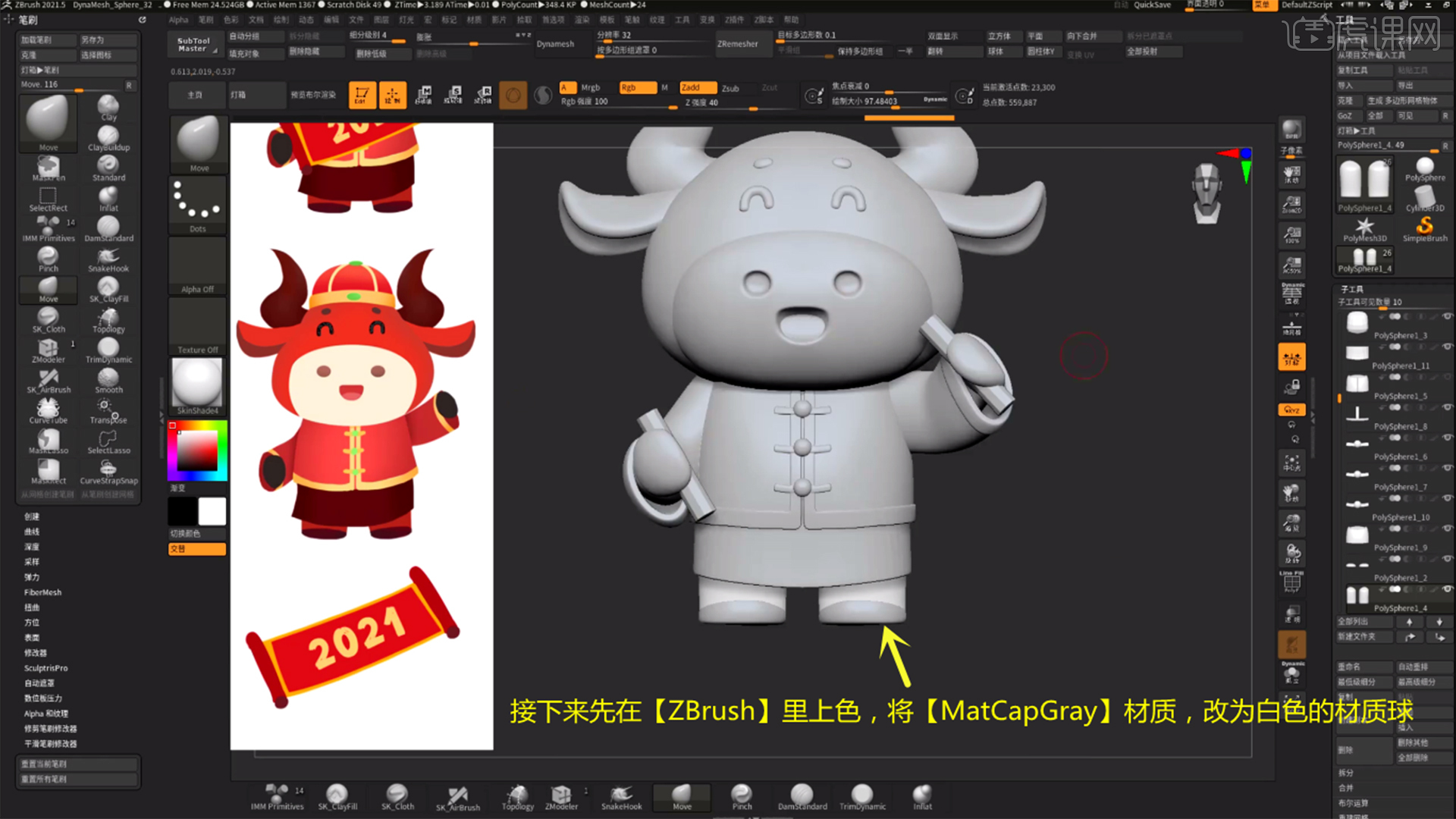Select the SK_Cloth brush
Screen dimensions: 1456x819
[47, 318]
